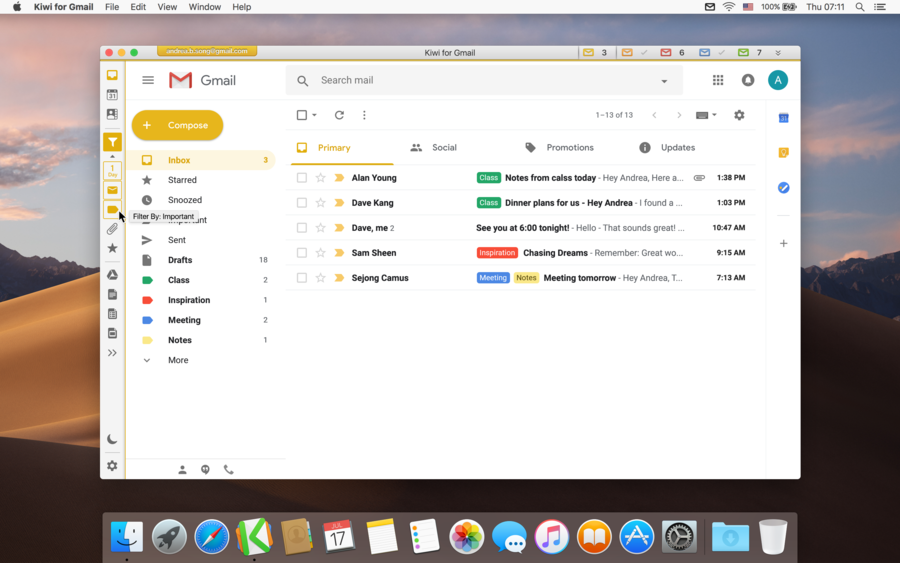Open Google Drive from the Kiwi sidebar
This screenshot has height=563, width=900.
click(112, 275)
